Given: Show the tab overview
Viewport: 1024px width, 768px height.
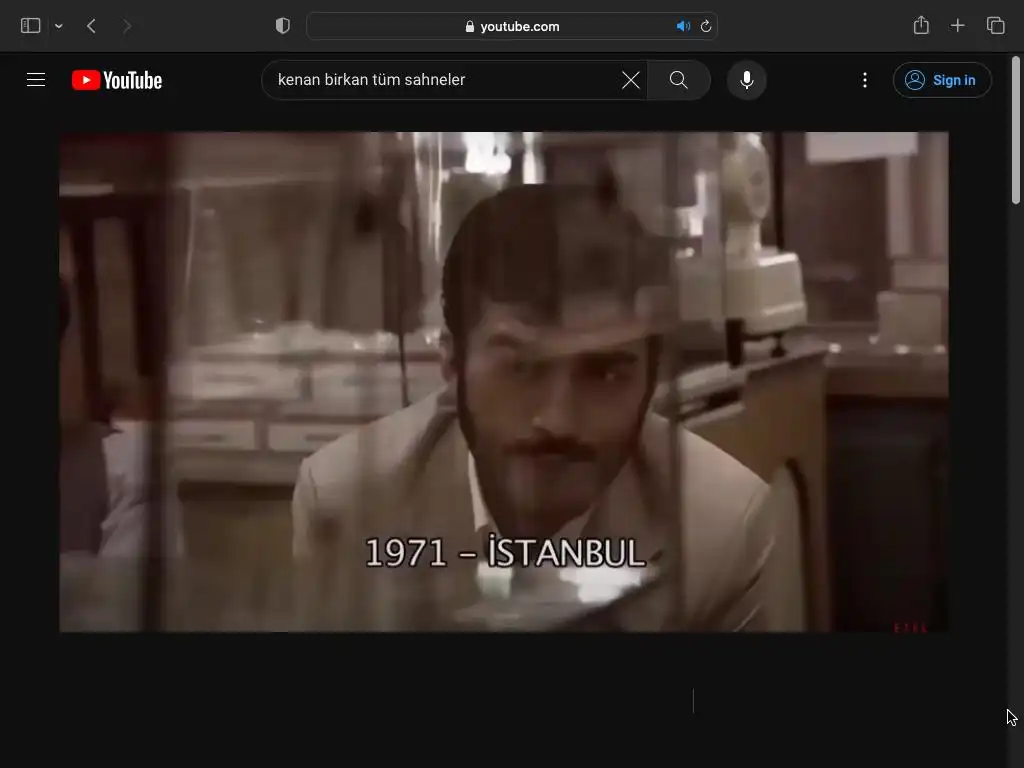Looking at the screenshot, I should 995,25.
